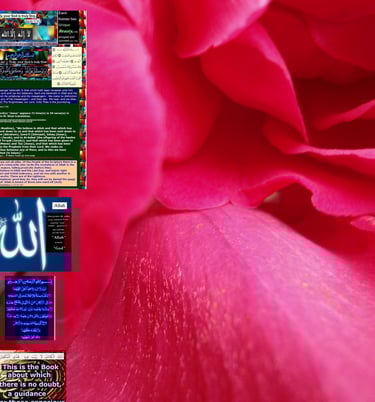Open the colorful collage image at top
The image size is (375, 402).
(x=43, y=99)
